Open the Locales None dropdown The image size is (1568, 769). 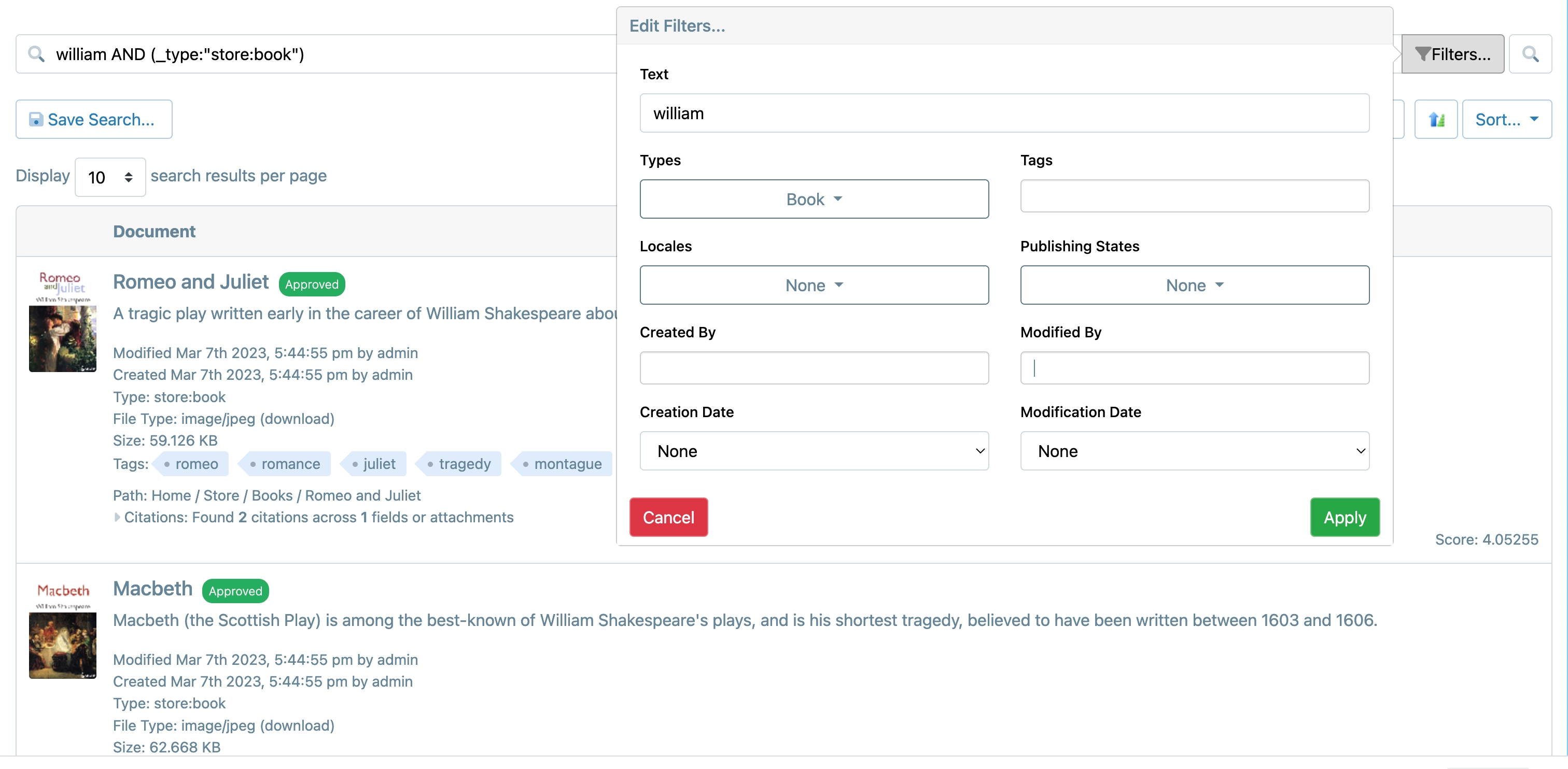(814, 284)
